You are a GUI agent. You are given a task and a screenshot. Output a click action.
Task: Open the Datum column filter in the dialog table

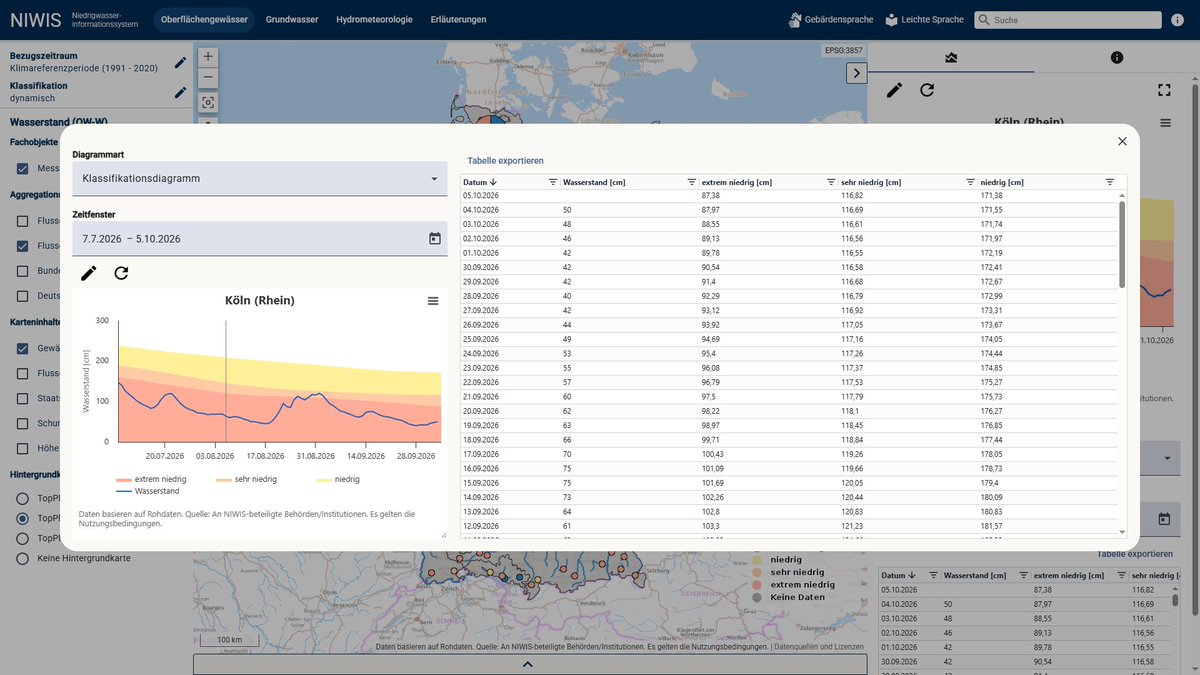tap(553, 182)
